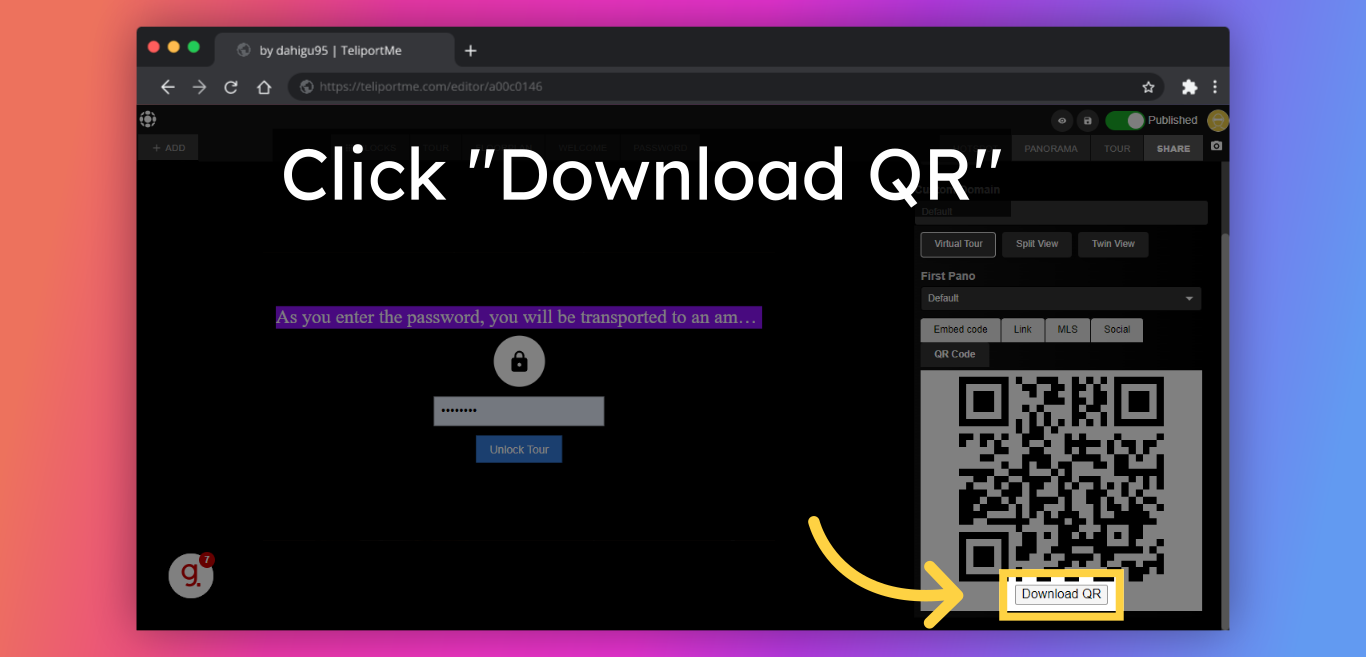
Task: Open the user avatar menu
Action: (x=1218, y=120)
